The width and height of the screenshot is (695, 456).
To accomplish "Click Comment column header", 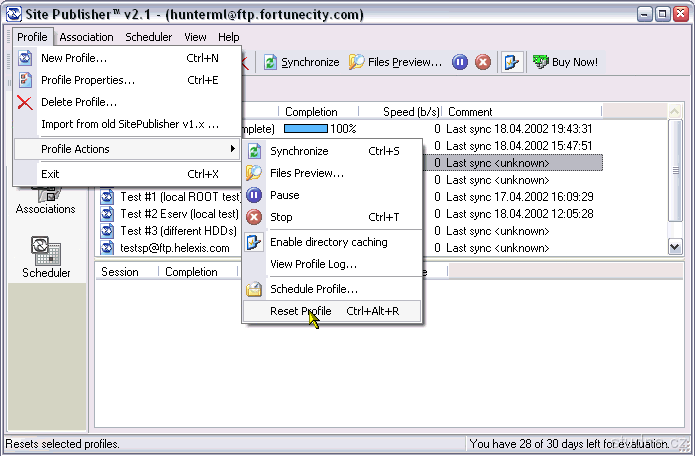I will pyautogui.click(x=522, y=112).
